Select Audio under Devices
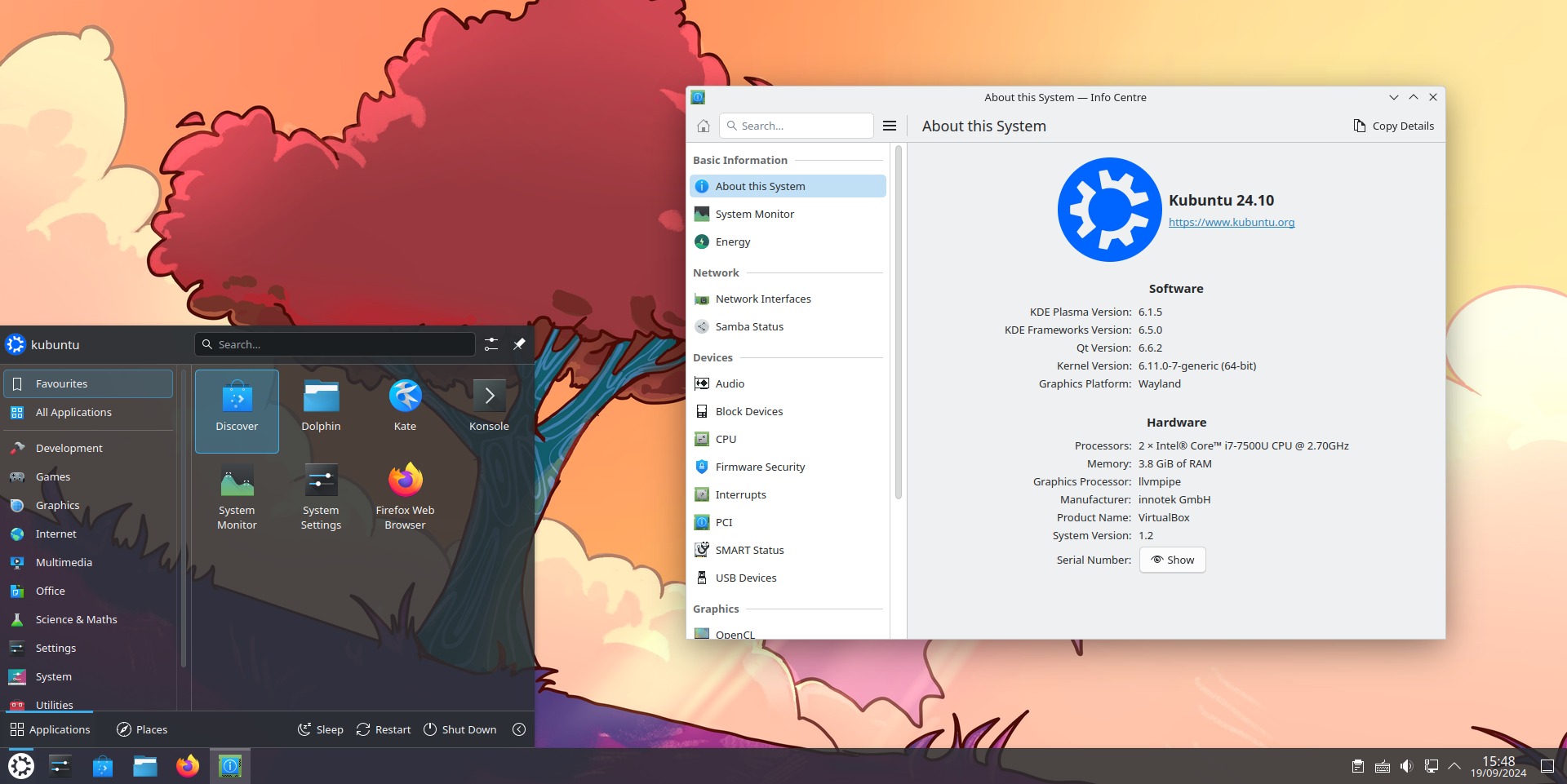The width and height of the screenshot is (1567, 784). click(x=788, y=383)
